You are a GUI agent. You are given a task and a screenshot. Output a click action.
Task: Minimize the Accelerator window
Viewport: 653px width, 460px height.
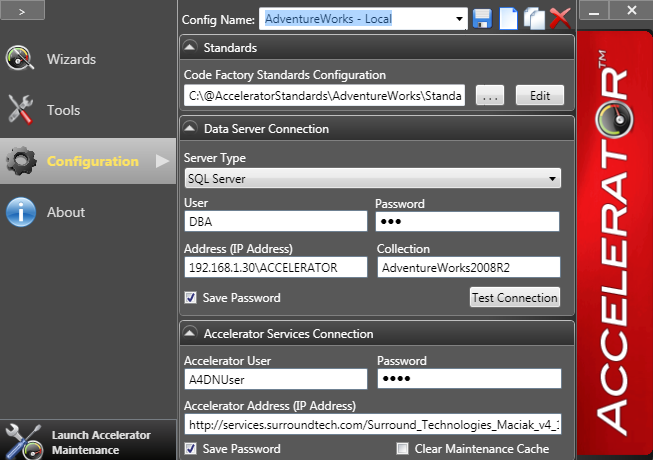tap(594, 10)
